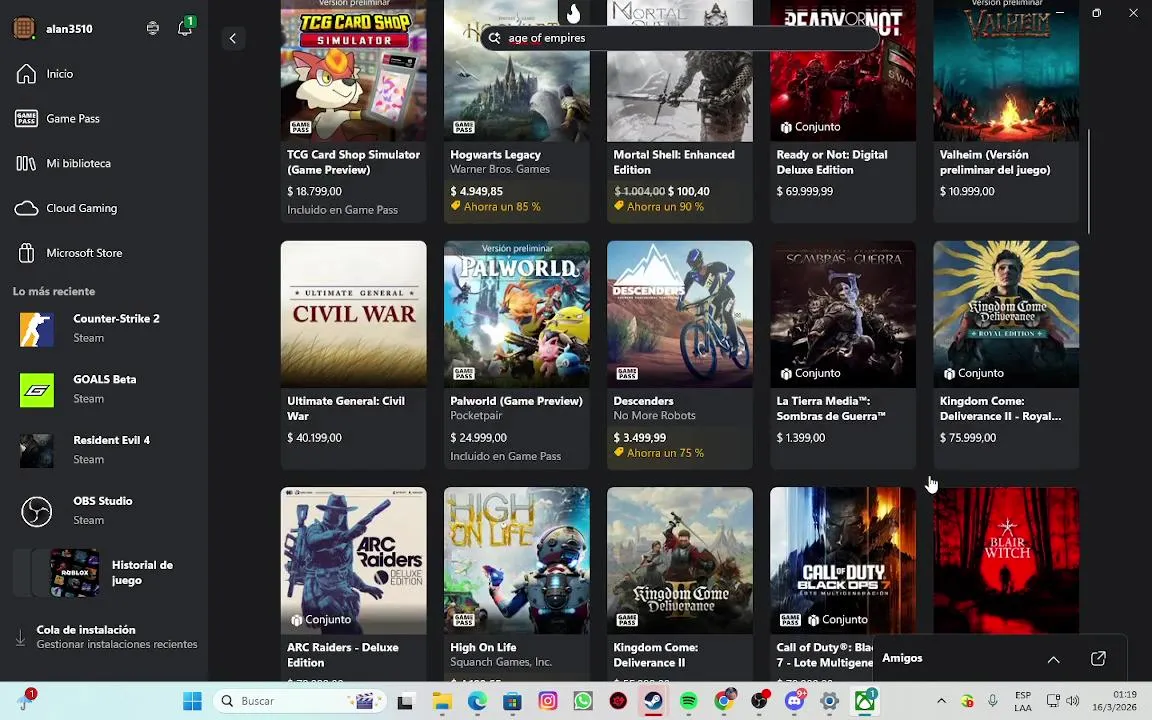This screenshot has height=720, width=1152.
Task: Click the search magnifier icon in search bar
Action: pos(494,38)
